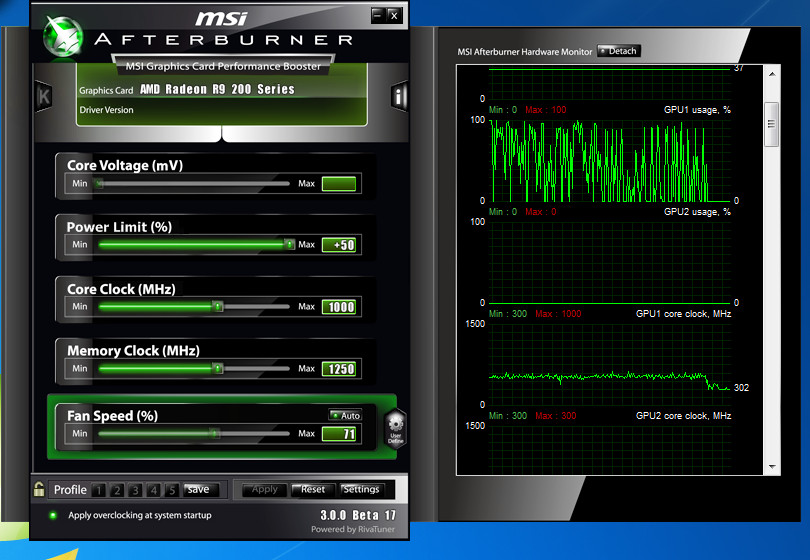This screenshot has width=810, height=560.
Task: Click the GPU1 core clock graph
Action: [610, 364]
